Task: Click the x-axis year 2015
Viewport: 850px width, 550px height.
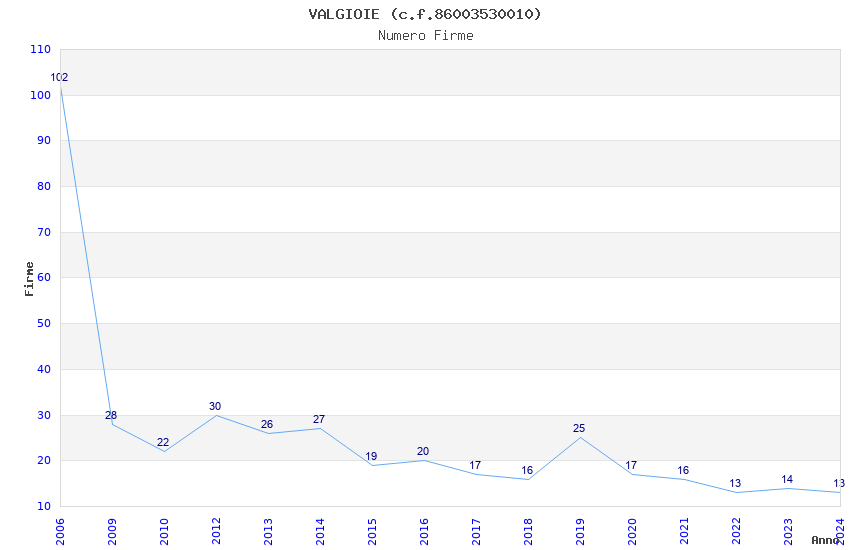Action: [x=372, y=532]
